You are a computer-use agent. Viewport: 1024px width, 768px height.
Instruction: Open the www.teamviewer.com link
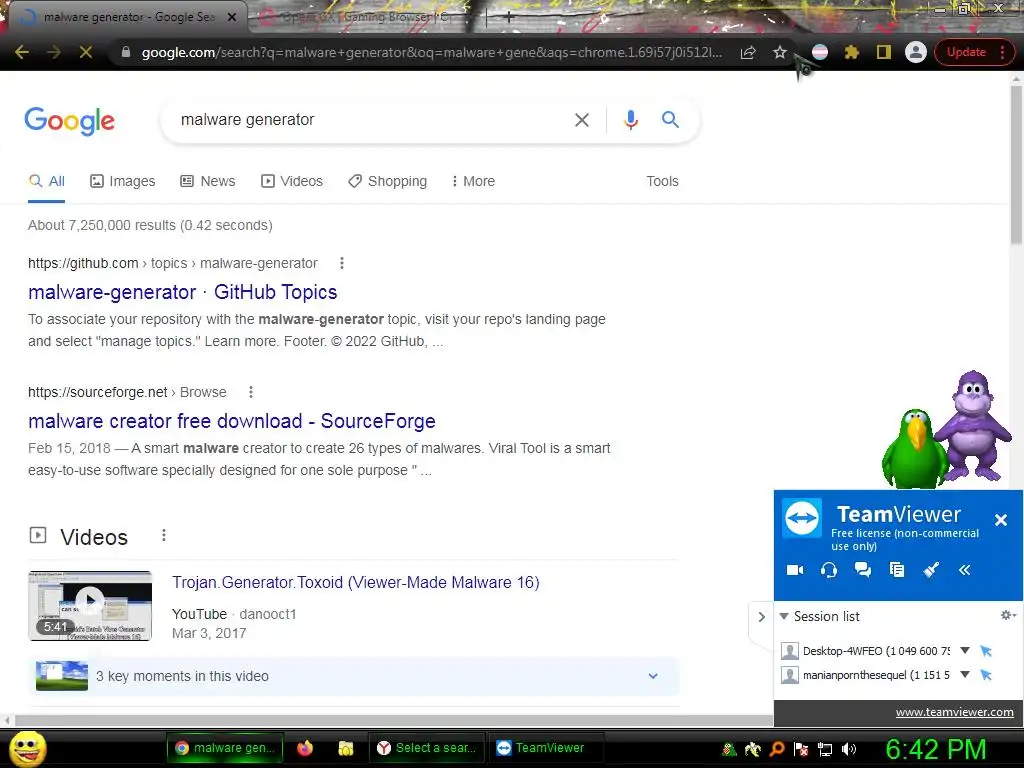click(x=954, y=712)
